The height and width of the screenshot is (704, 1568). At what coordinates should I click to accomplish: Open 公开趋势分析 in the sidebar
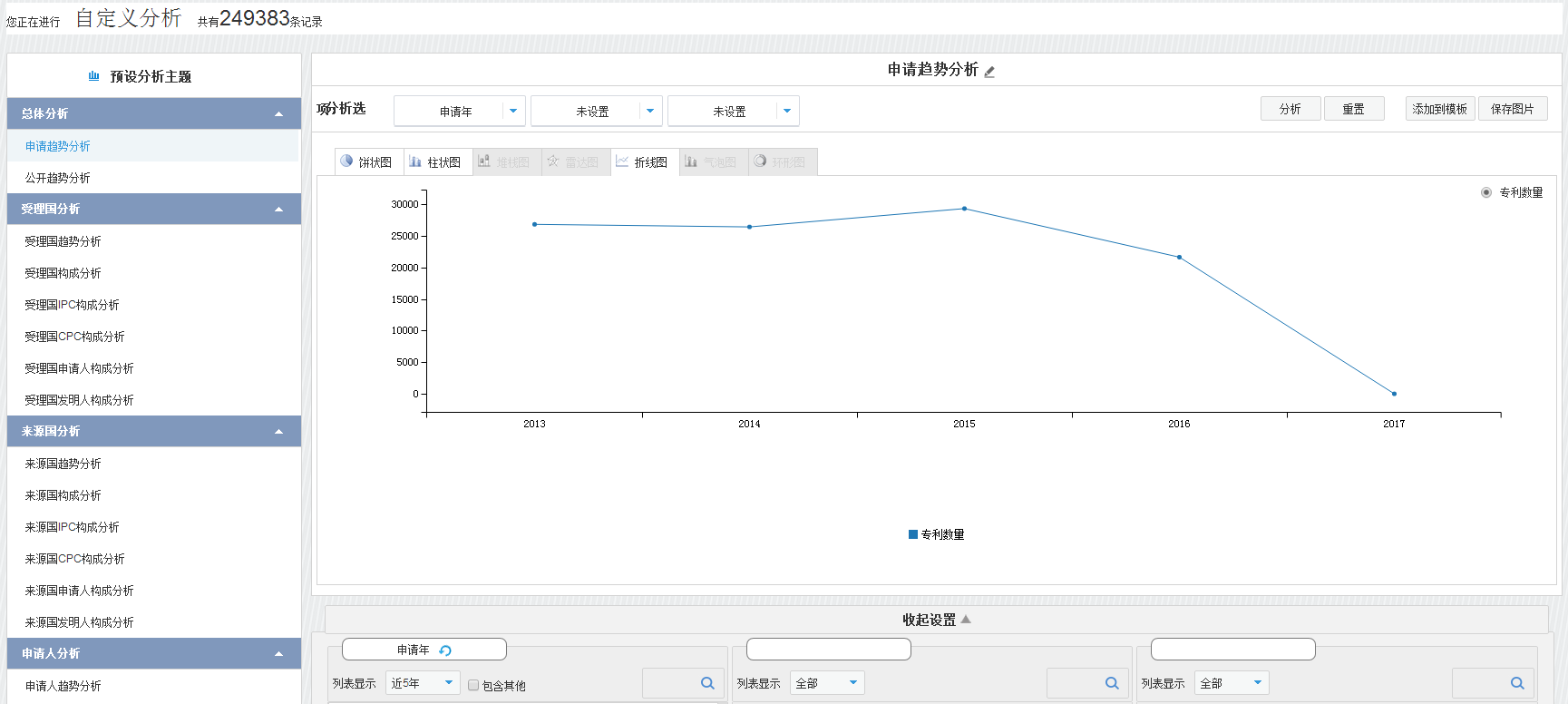[x=58, y=178]
